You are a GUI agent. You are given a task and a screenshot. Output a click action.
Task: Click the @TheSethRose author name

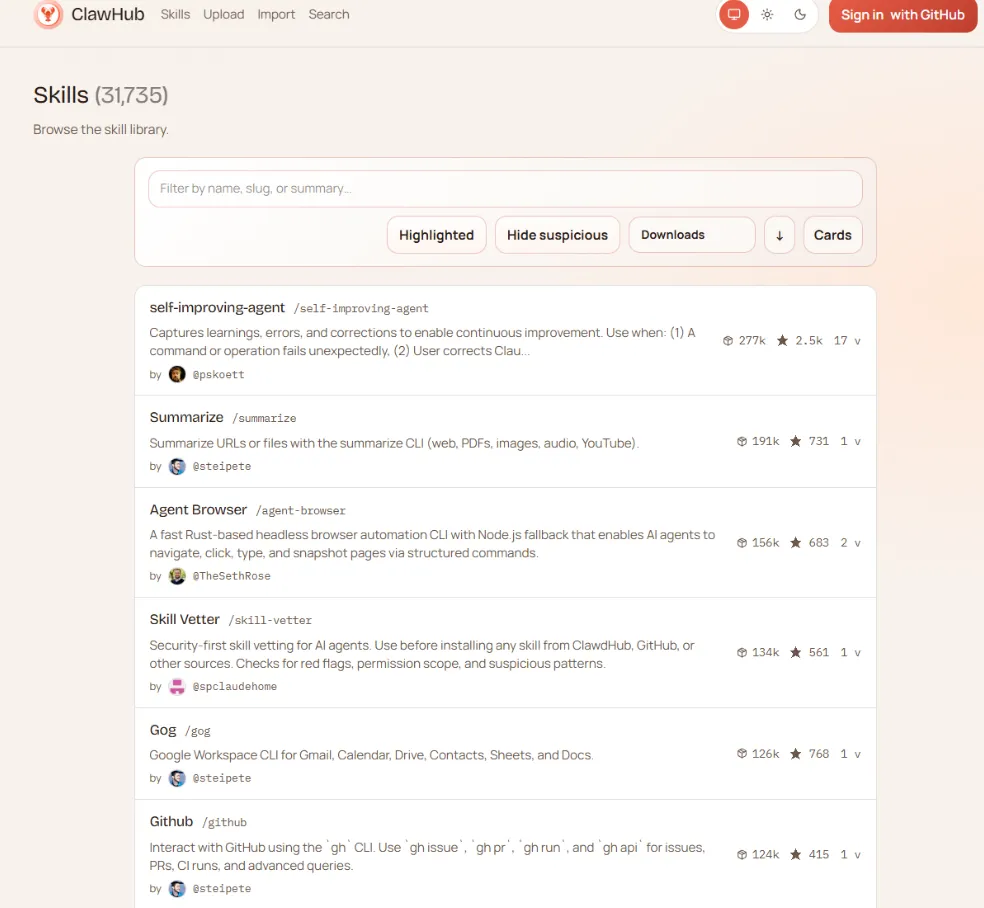[x=232, y=576]
